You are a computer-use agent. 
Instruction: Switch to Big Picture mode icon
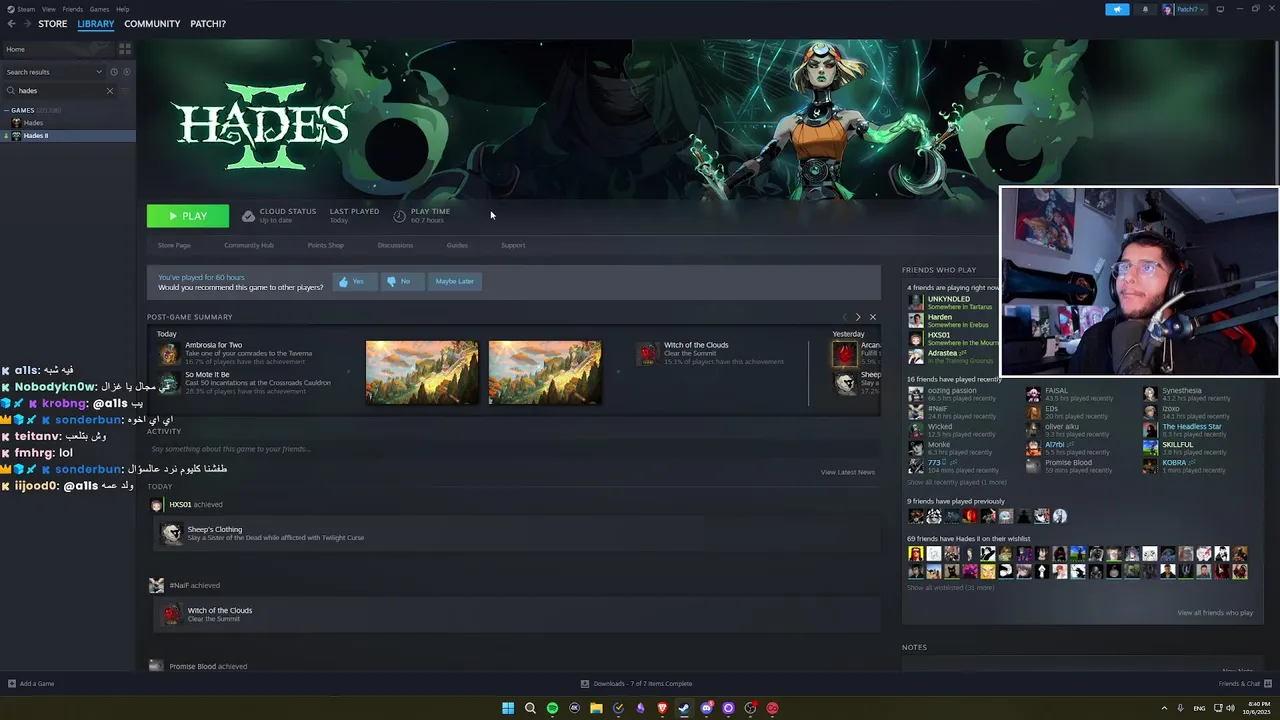(x=1220, y=10)
